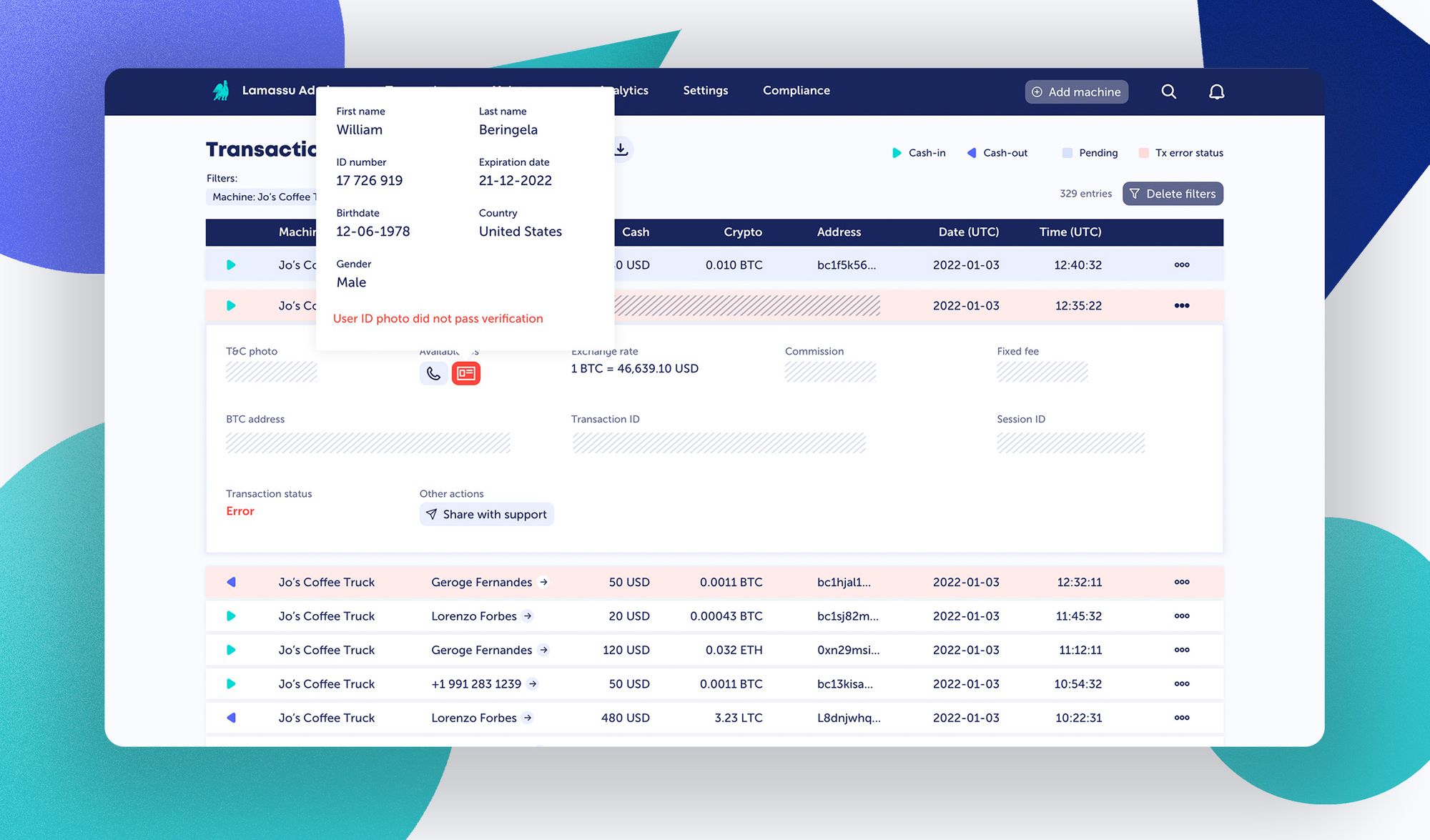Click the Tx error status legend swatch
Viewport: 1430px width, 840px height.
coord(1143,153)
